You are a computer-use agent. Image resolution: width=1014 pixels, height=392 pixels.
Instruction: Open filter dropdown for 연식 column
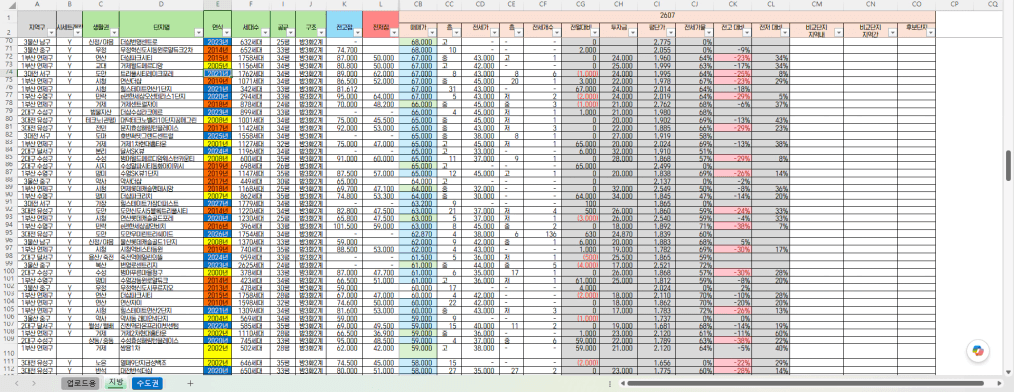point(226,32)
